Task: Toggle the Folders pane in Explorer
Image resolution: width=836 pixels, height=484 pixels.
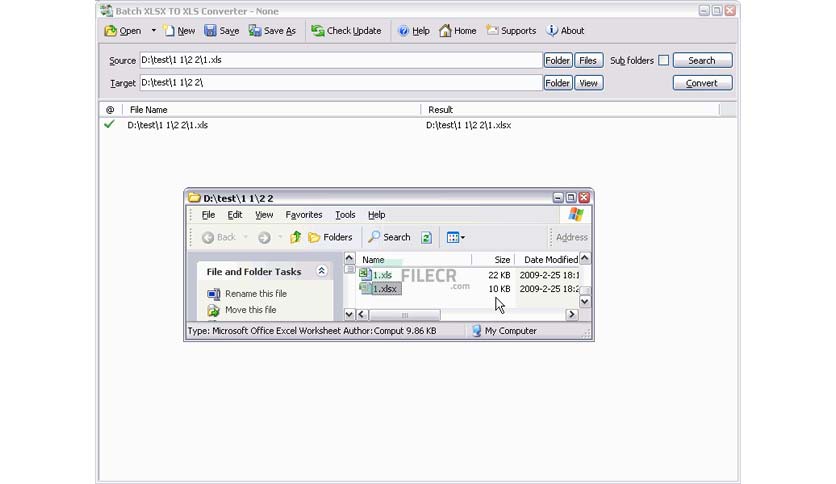Action: point(331,237)
